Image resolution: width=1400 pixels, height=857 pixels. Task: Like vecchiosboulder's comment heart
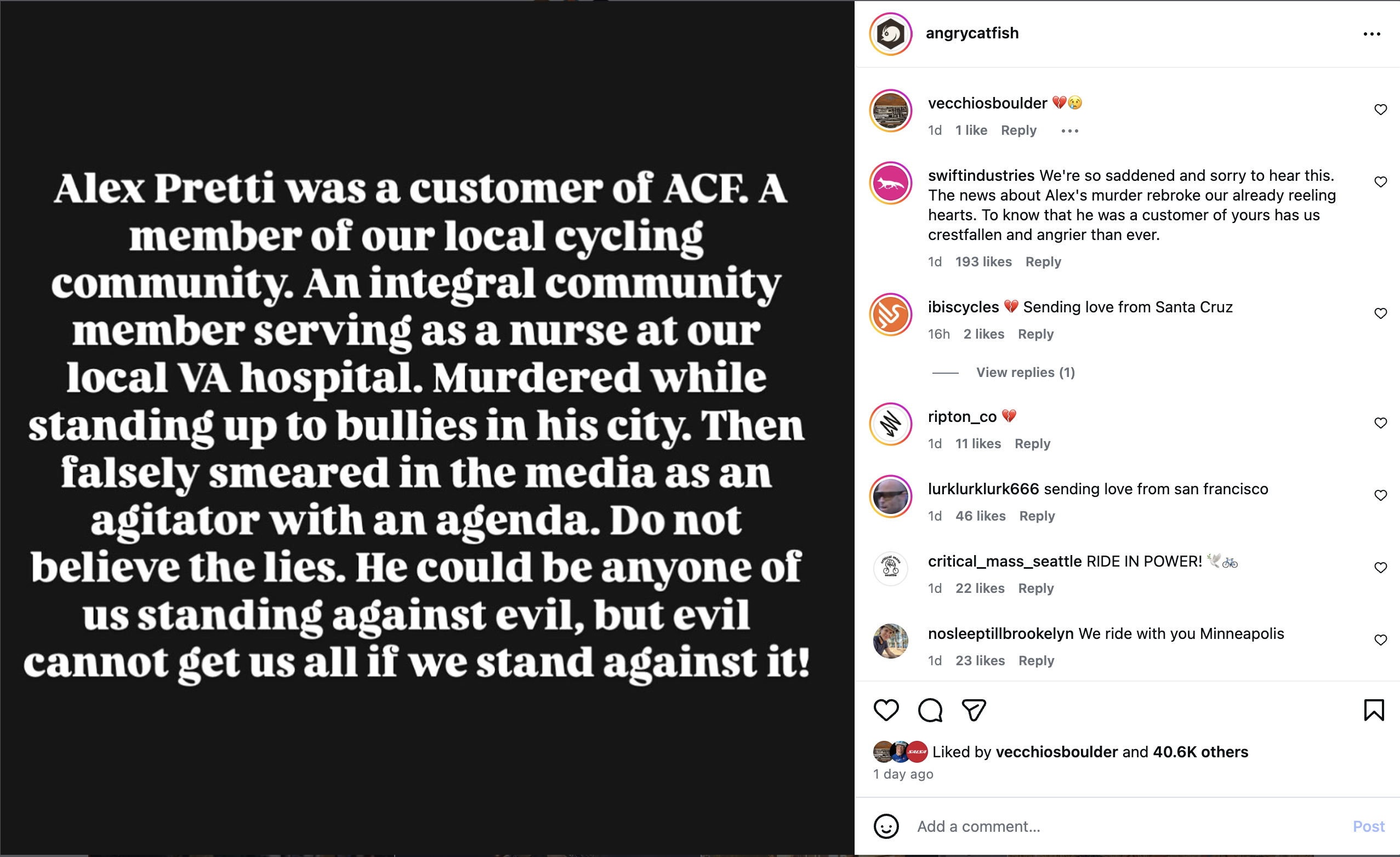pos(1380,110)
